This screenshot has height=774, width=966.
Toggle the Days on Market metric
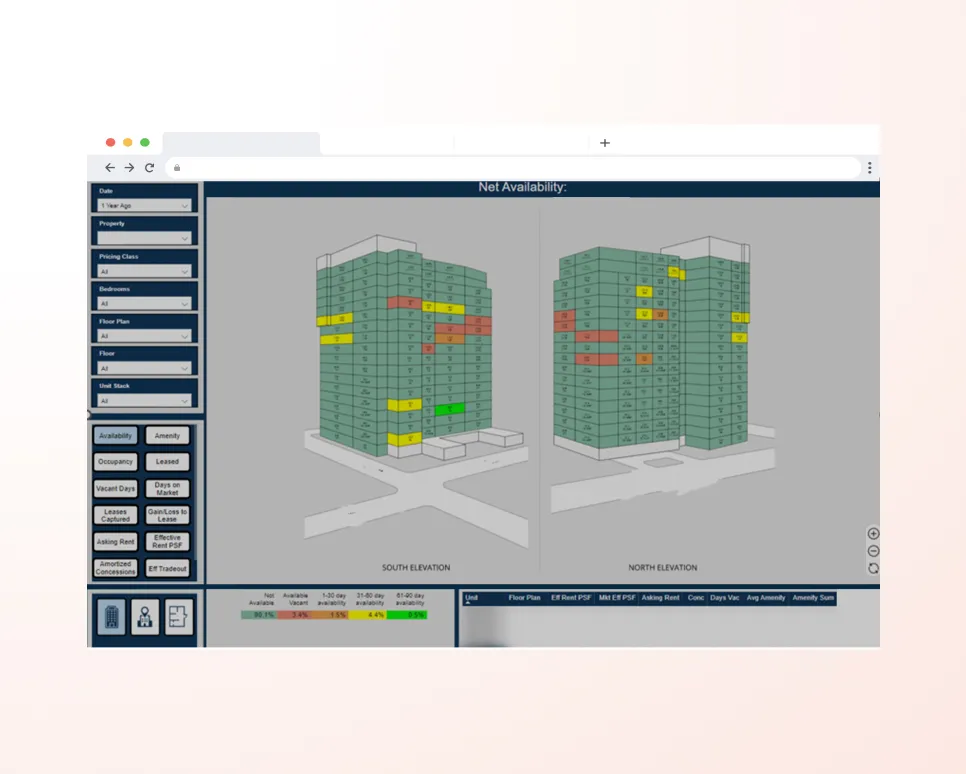167,488
